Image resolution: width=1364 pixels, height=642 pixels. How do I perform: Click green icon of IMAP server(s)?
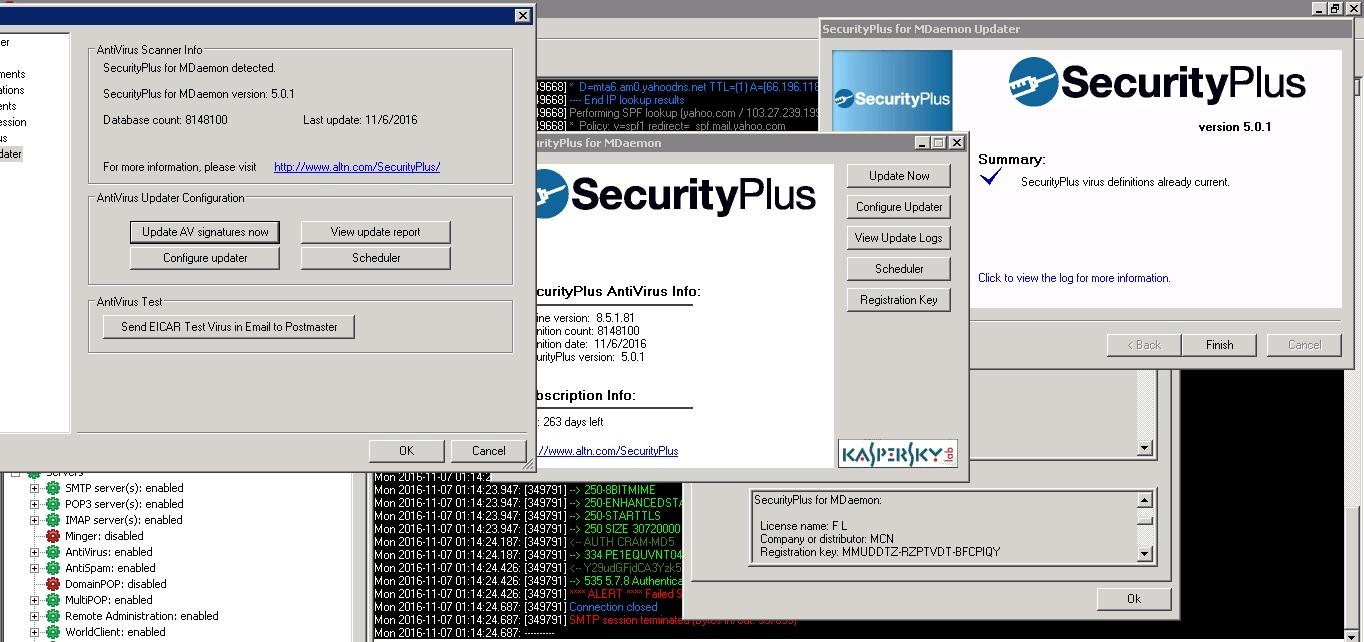53,520
